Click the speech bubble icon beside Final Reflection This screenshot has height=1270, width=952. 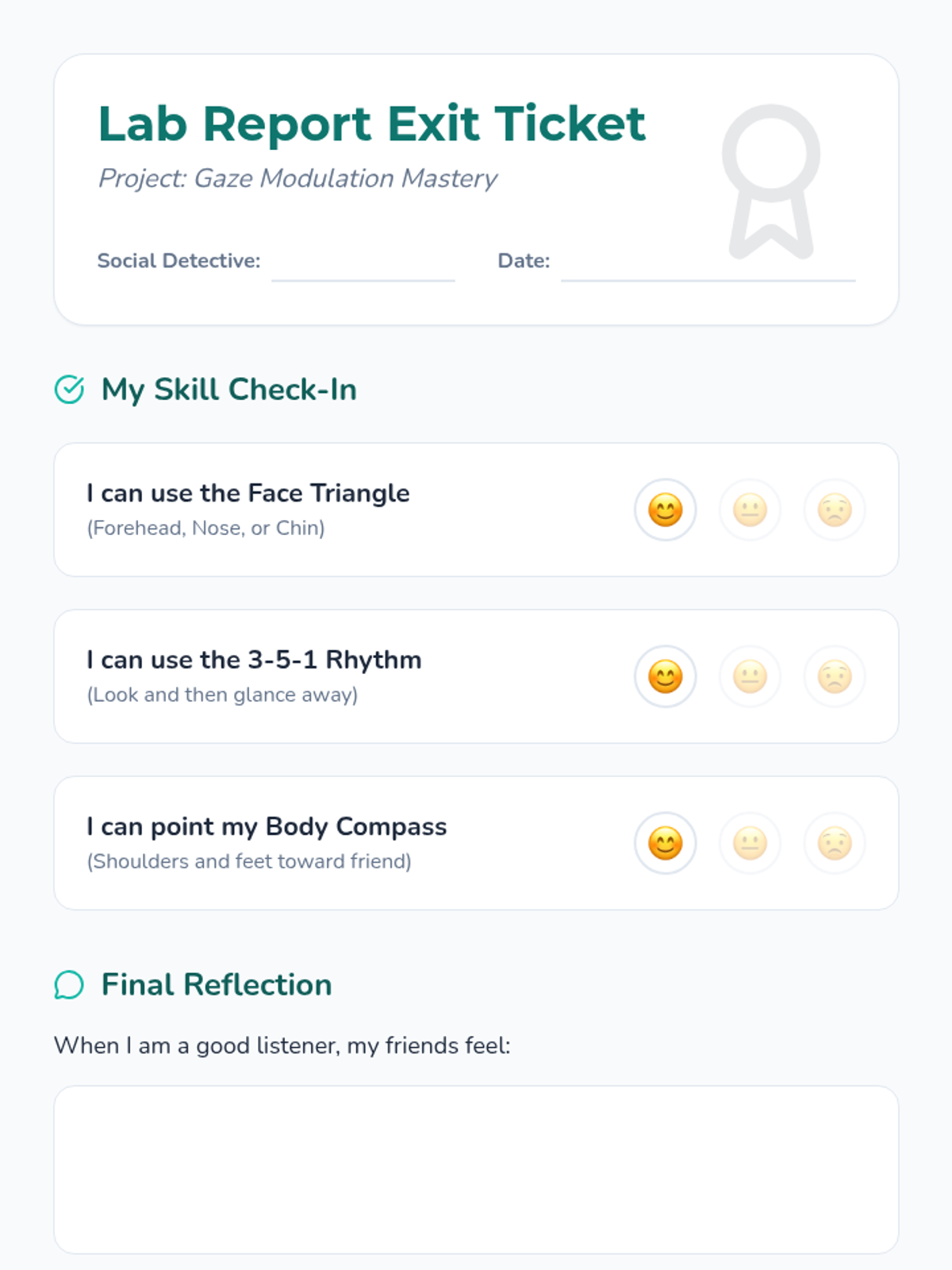[x=69, y=985]
